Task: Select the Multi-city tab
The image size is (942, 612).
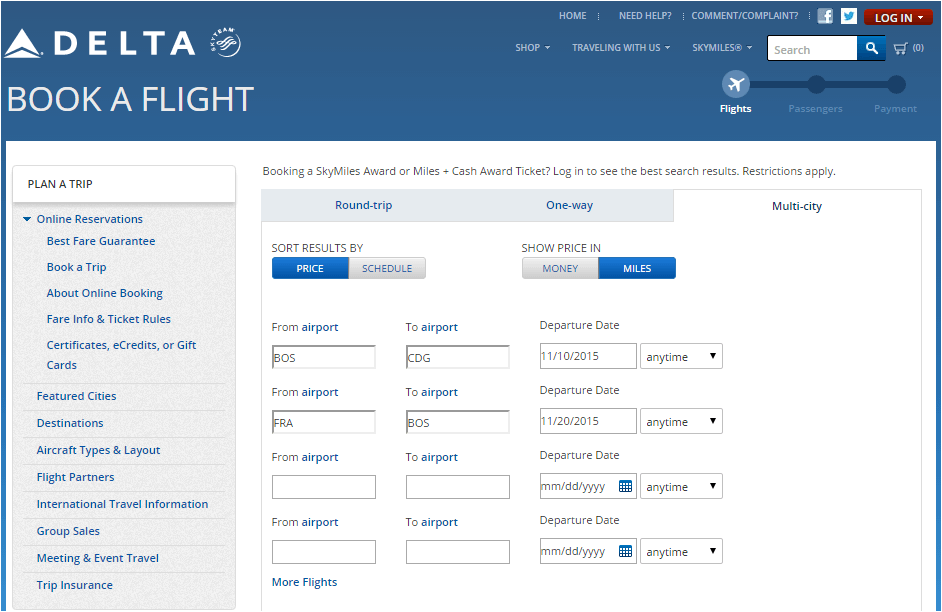Action: click(x=797, y=206)
